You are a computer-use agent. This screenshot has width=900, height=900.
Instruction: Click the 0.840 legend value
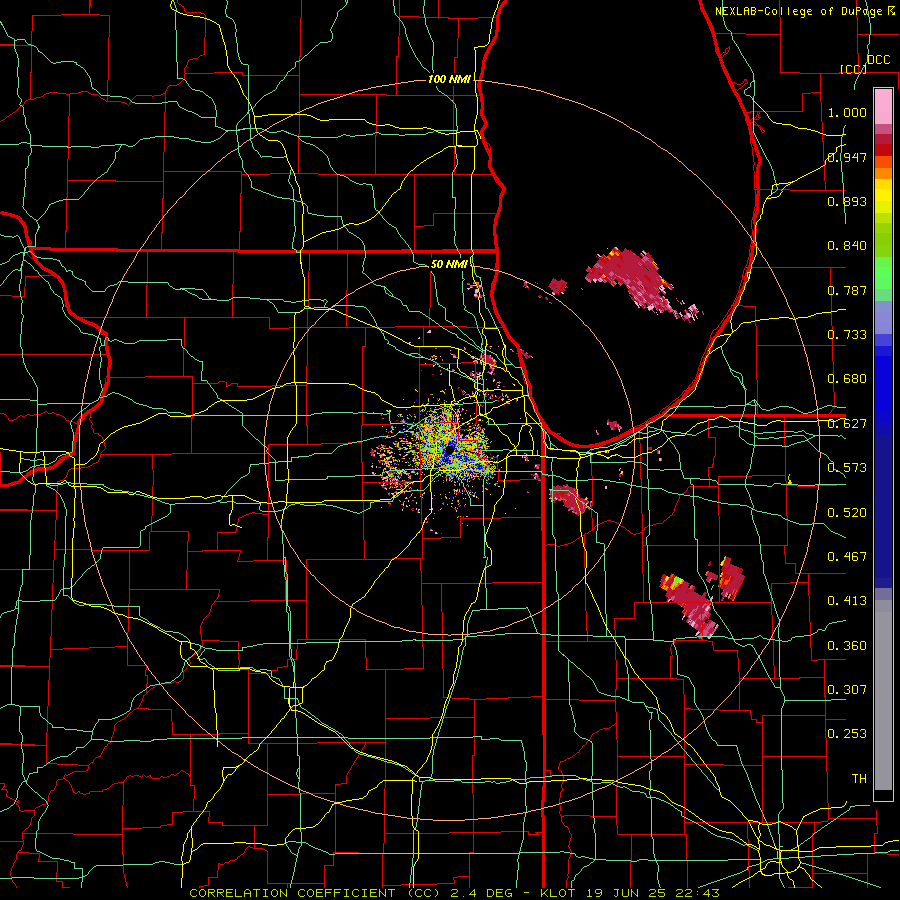pos(847,246)
